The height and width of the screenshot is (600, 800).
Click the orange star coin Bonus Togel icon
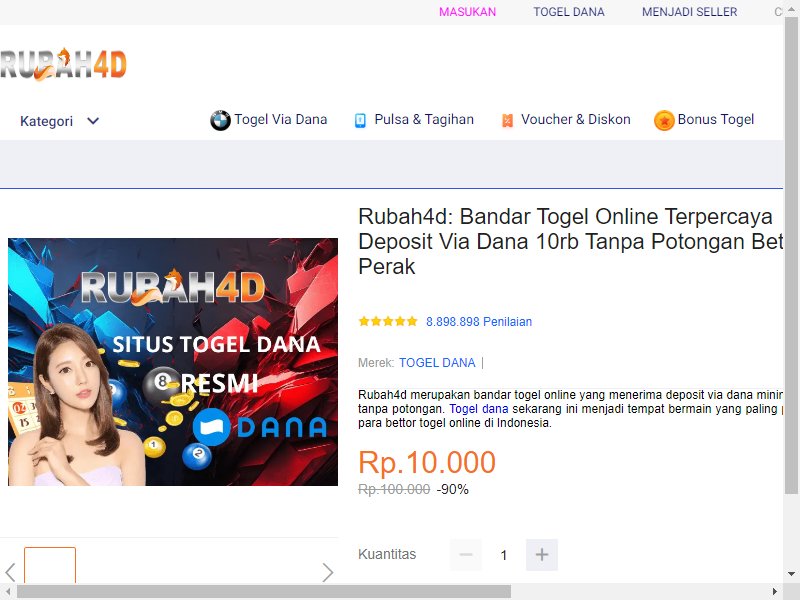click(664, 120)
